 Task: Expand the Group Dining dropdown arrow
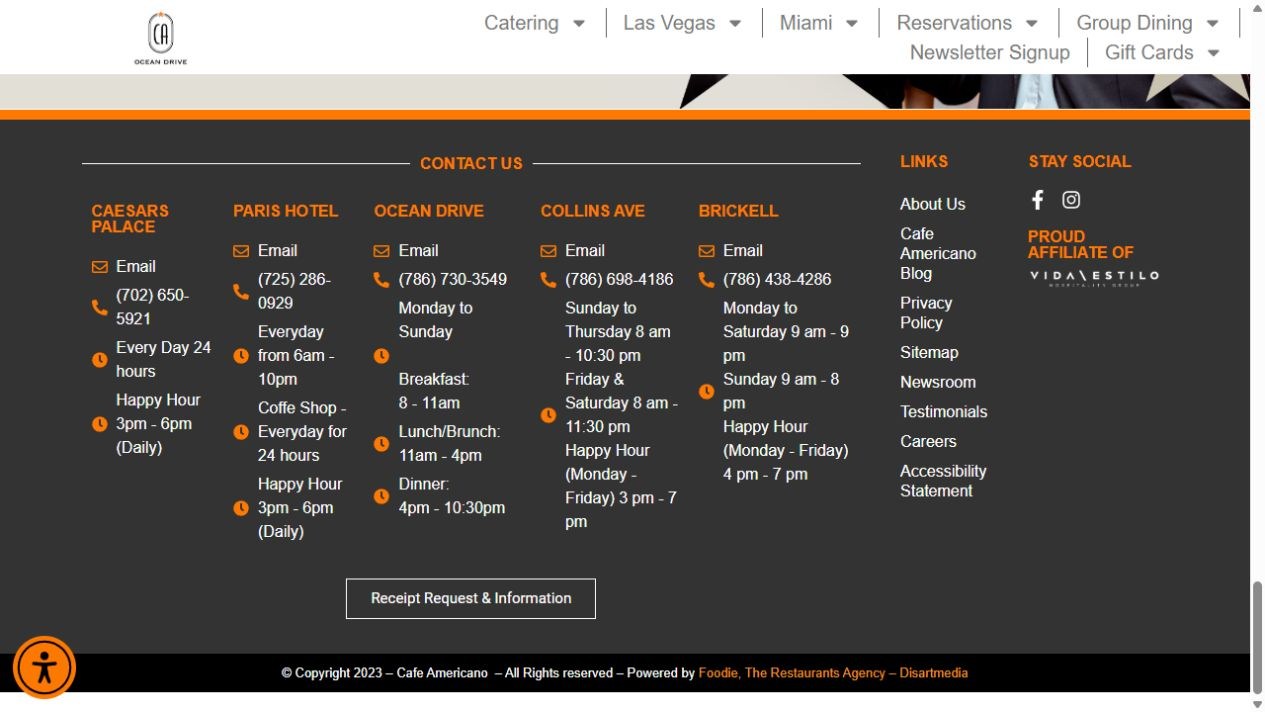[1212, 24]
